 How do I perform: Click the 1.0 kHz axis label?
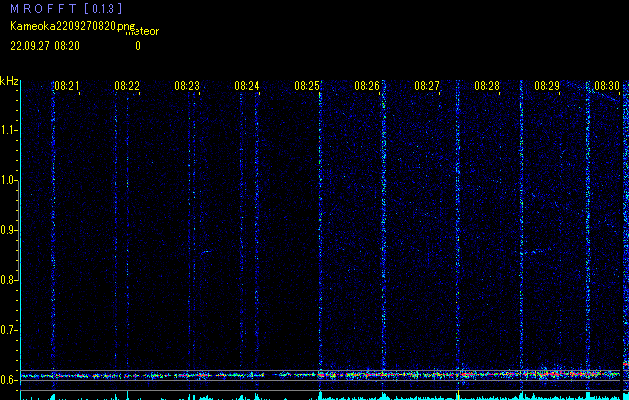click(8, 180)
